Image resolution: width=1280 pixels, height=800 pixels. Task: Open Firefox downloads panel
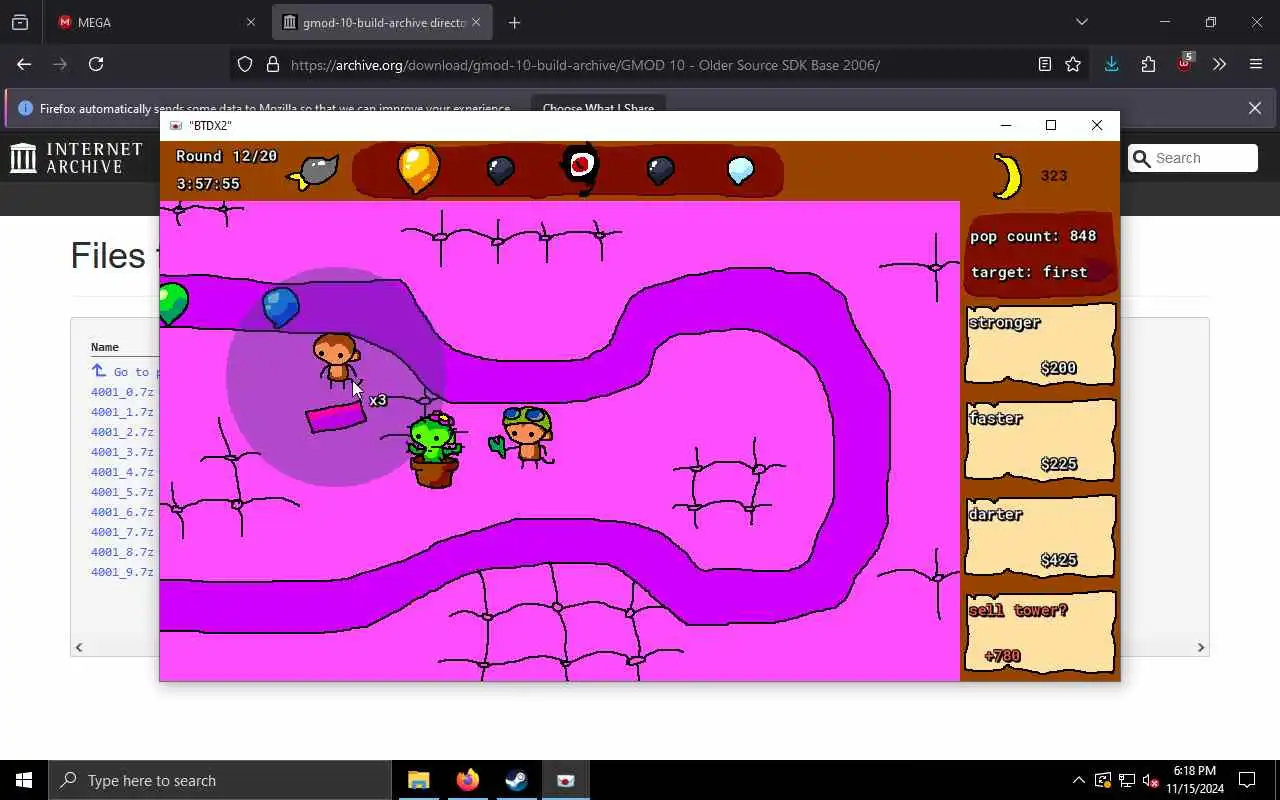pyautogui.click(x=1111, y=65)
